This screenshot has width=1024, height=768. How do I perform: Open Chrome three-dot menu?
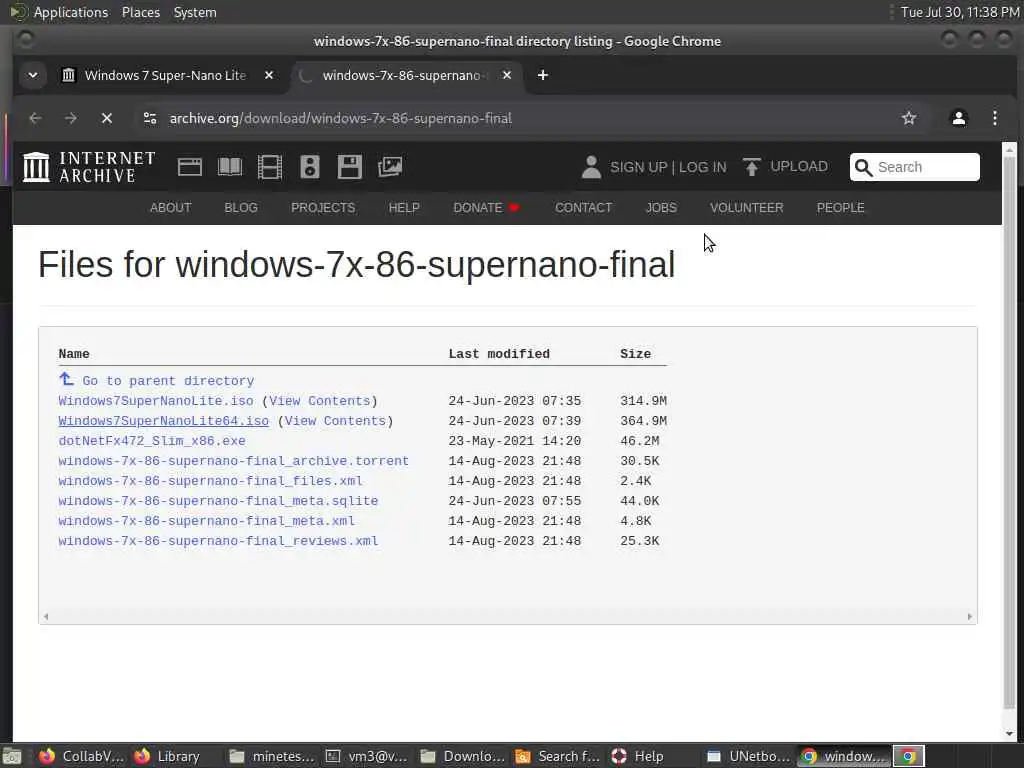coord(995,118)
